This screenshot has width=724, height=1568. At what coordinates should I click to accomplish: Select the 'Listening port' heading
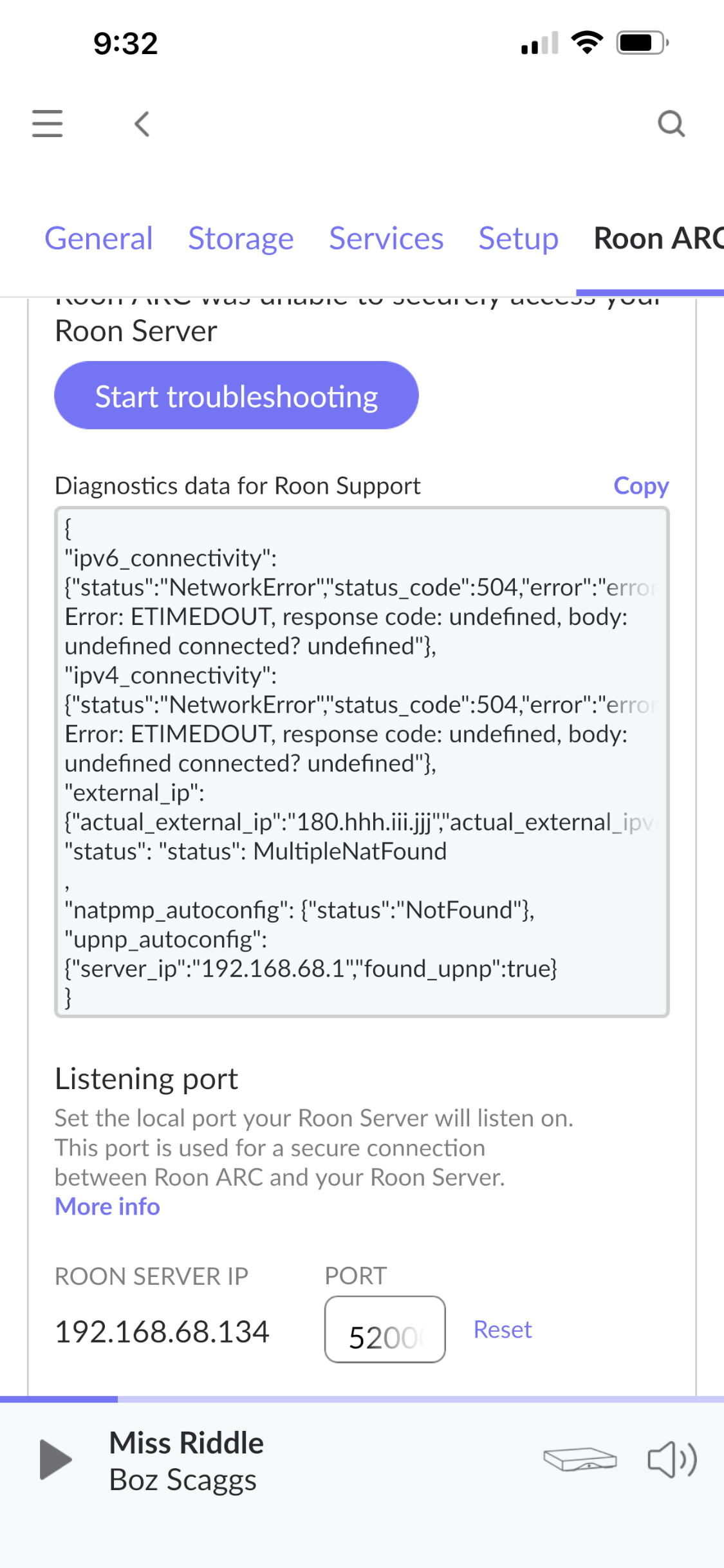147,1079
